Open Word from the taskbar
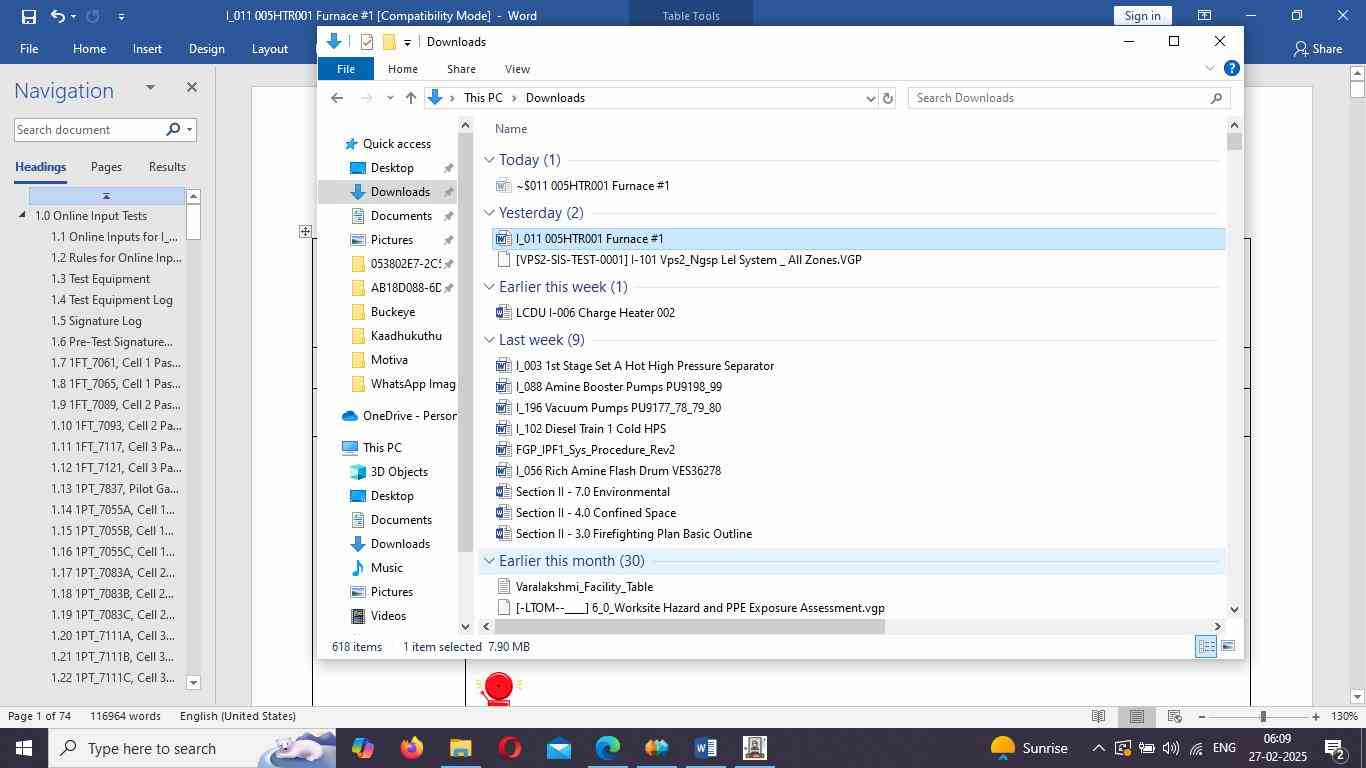The height and width of the screenshot is (768, 1366). 705,748
